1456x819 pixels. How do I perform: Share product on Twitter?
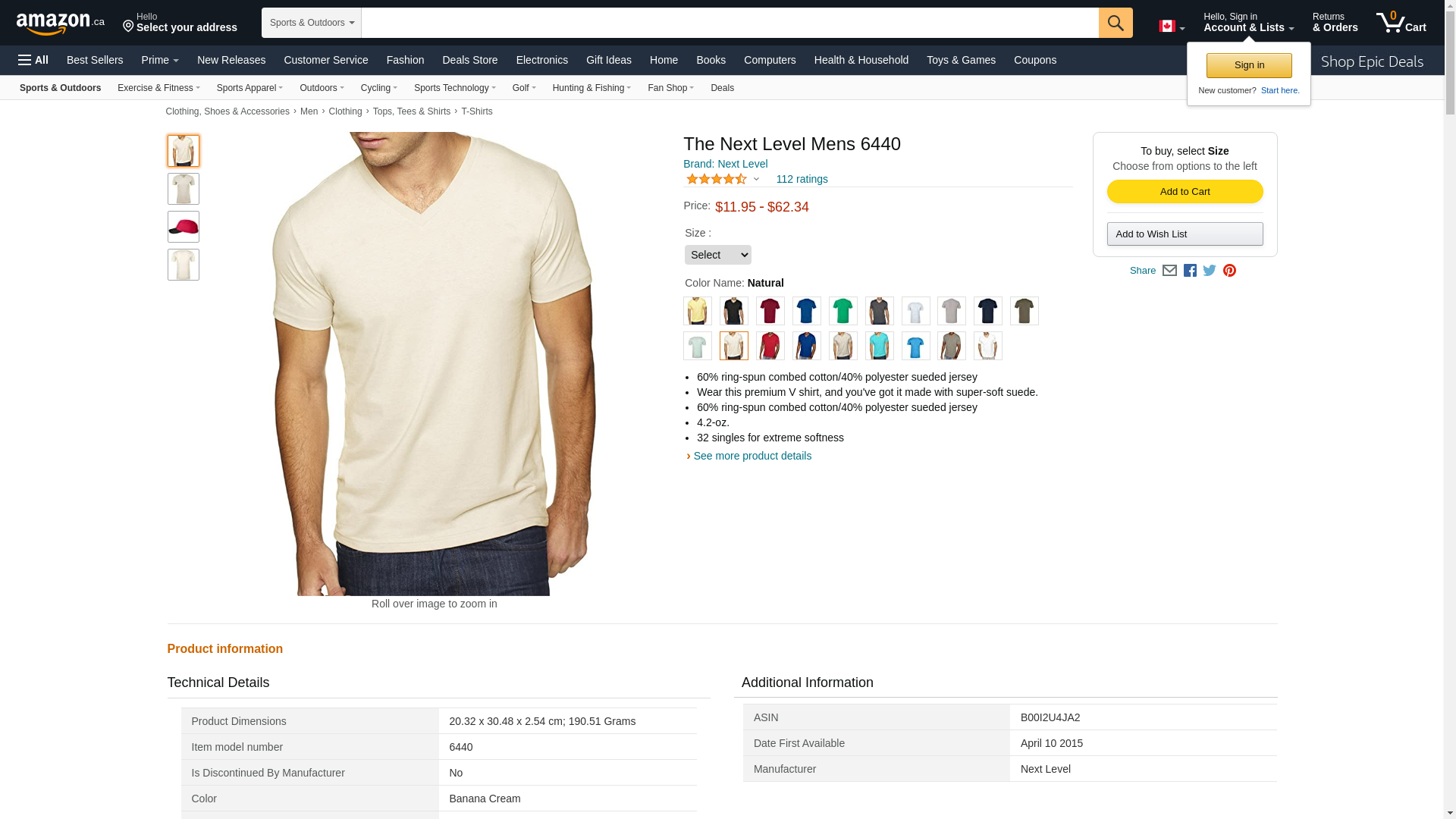pyautogui.click(x=1210, y=271)
